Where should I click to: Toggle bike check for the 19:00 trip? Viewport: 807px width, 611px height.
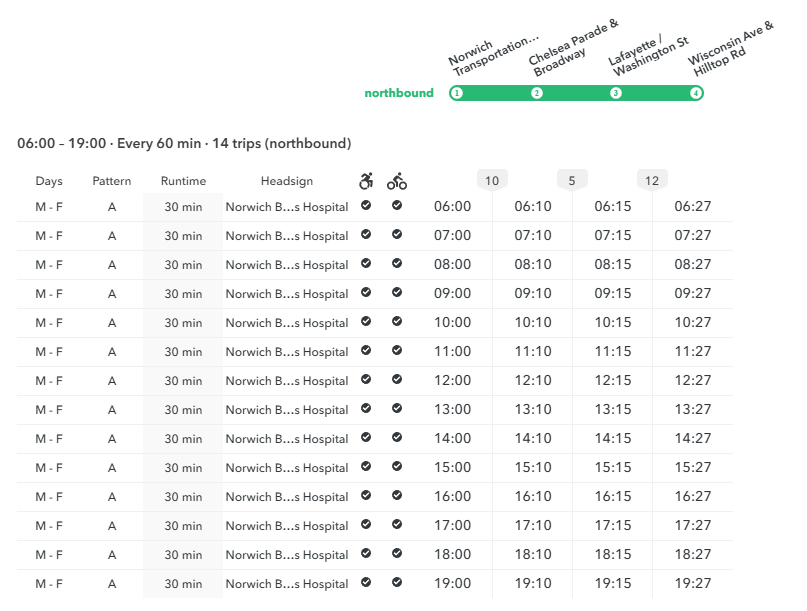tap(397, 582)
